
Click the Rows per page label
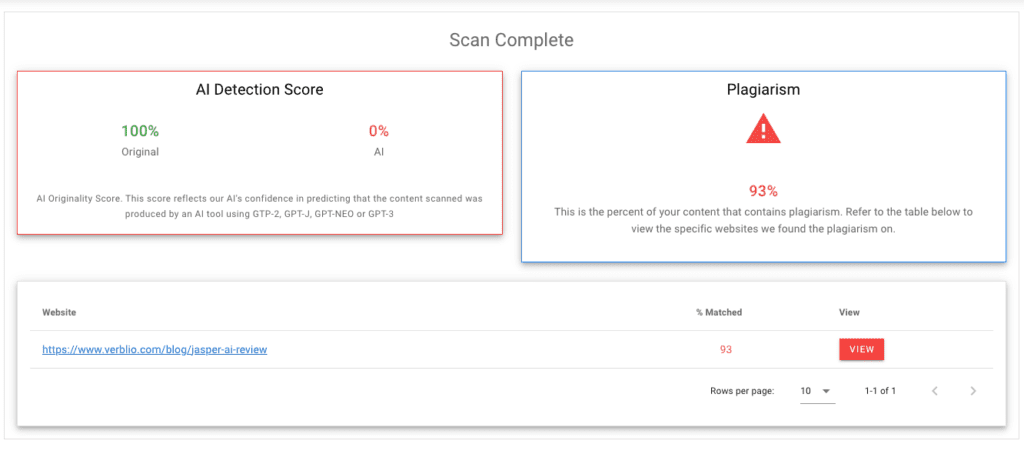click(x=741, y=391)
